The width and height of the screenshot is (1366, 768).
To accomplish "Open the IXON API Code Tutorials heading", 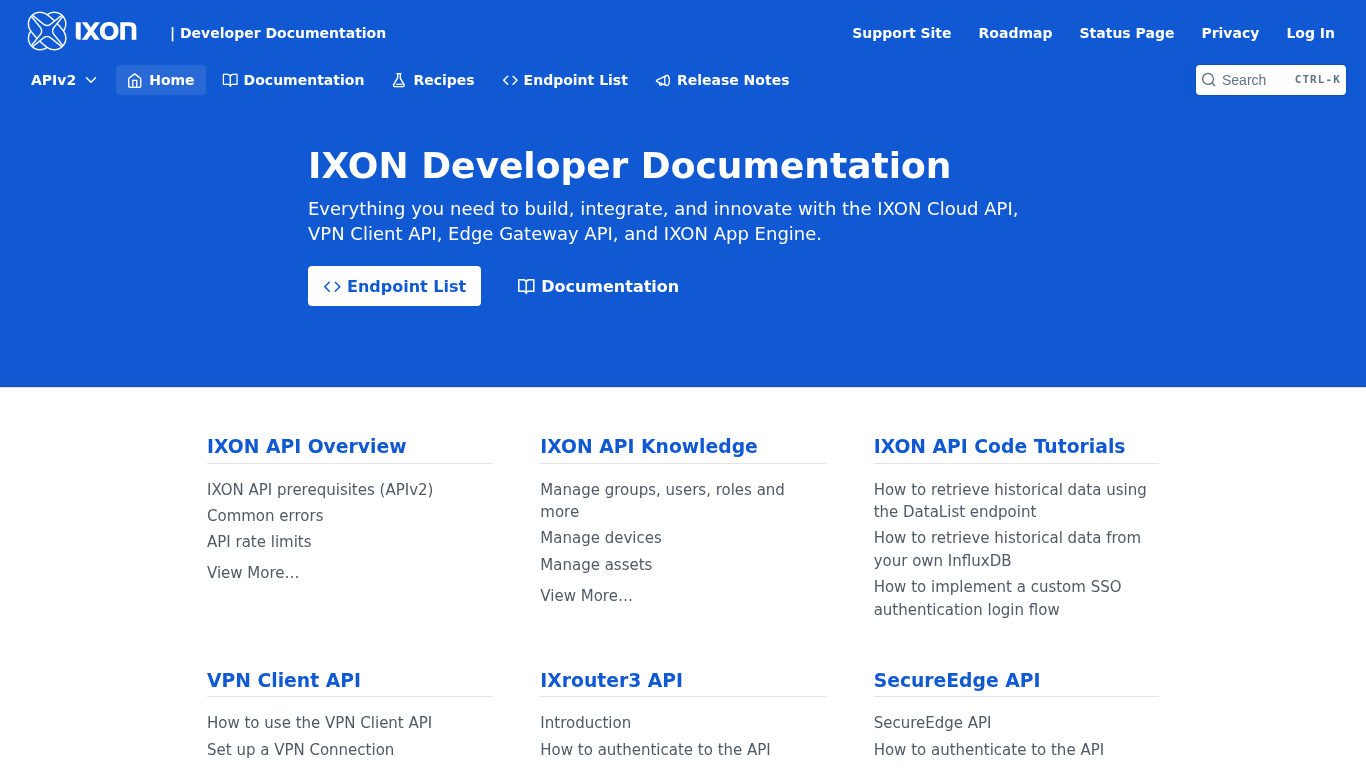I will [999, 446].
